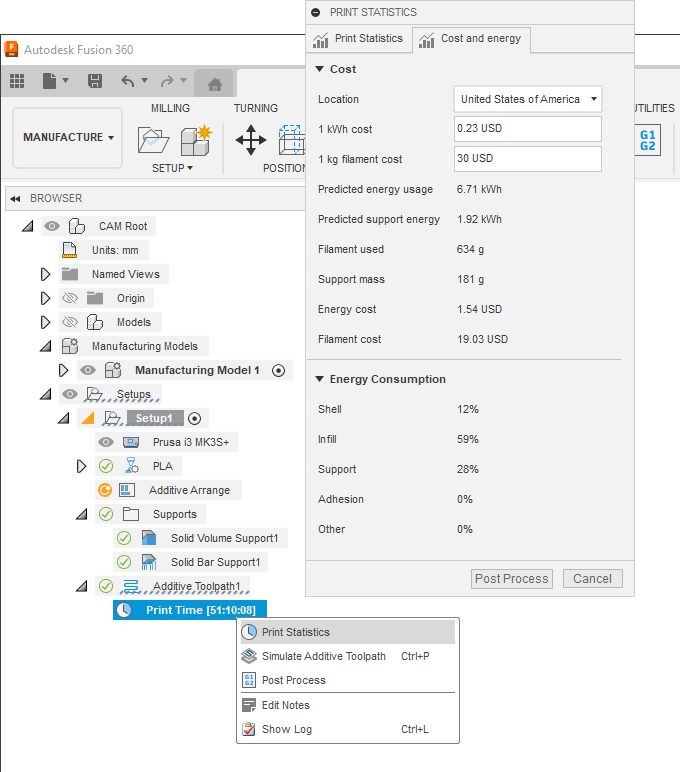Choose Simulate Additive Toolpath menu item

[x=348, y=656]
